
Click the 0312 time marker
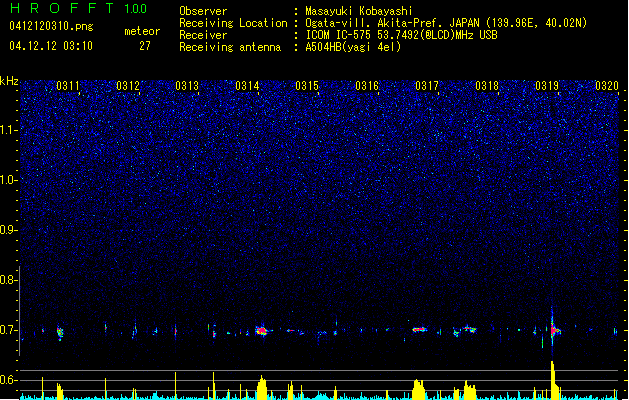[128, 86]
